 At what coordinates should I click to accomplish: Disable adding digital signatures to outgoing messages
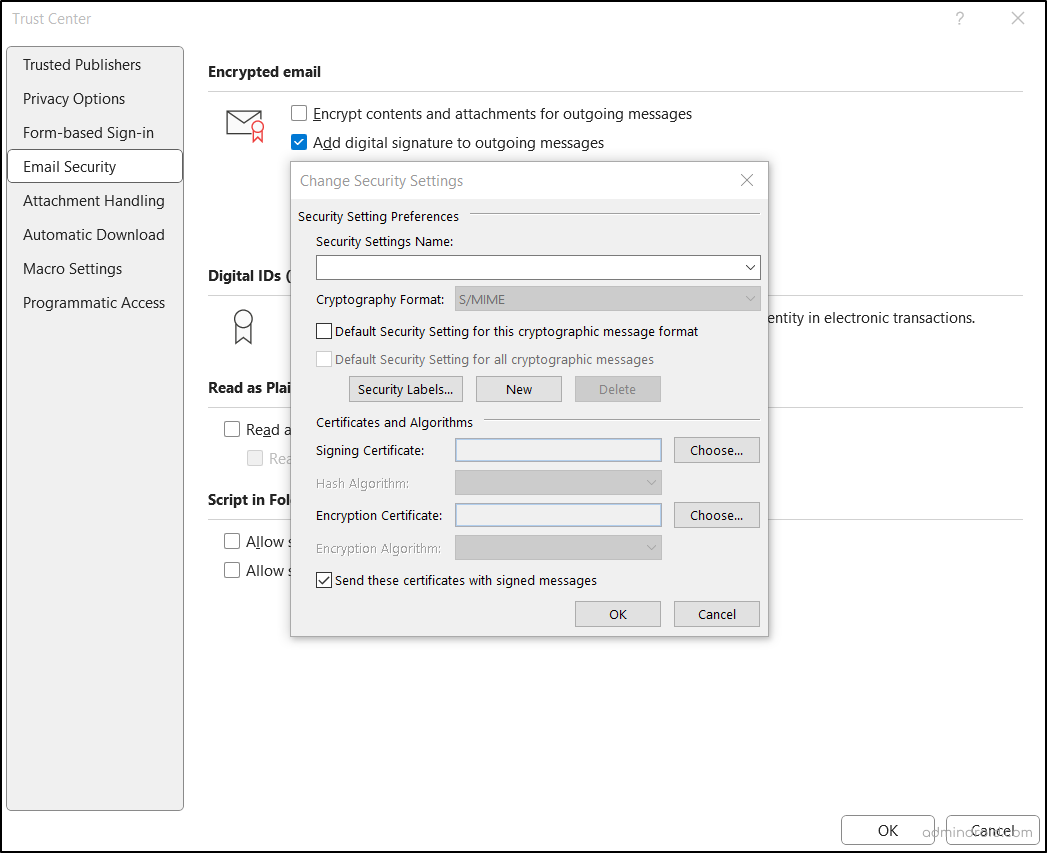coord(298,142)
